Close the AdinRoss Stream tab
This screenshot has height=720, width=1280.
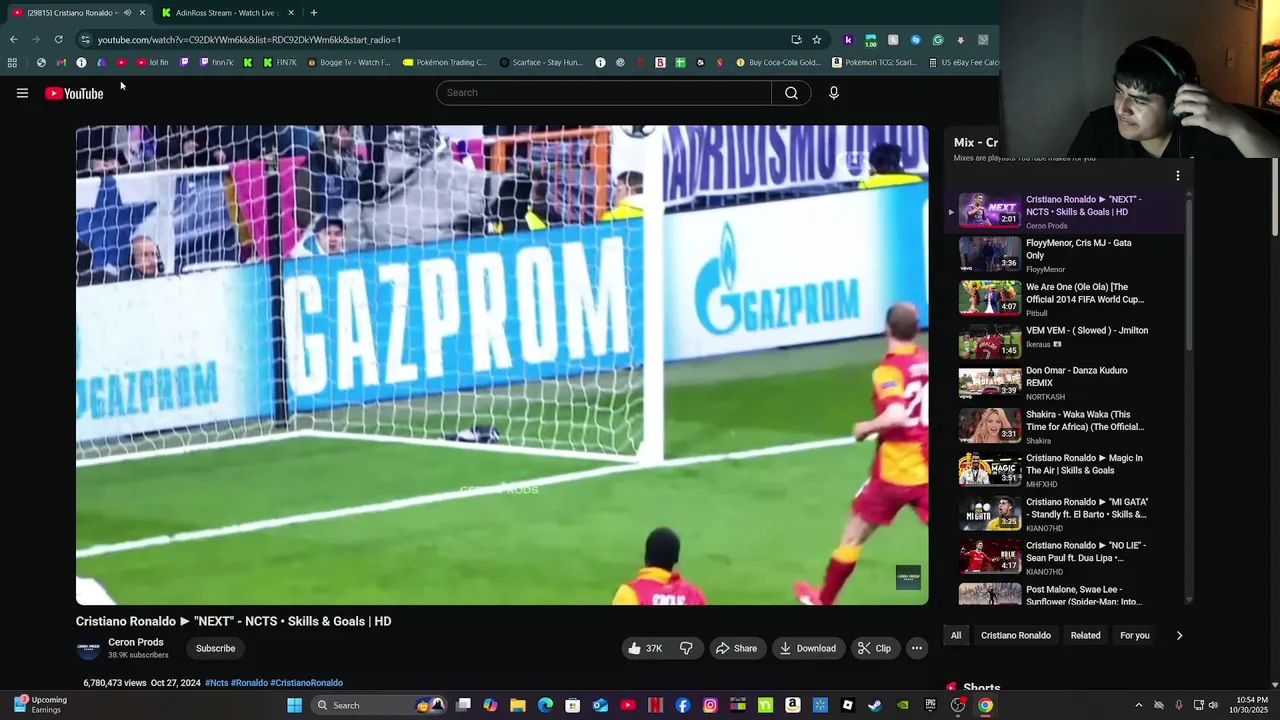pyautogui.click(x=291, y=13)
